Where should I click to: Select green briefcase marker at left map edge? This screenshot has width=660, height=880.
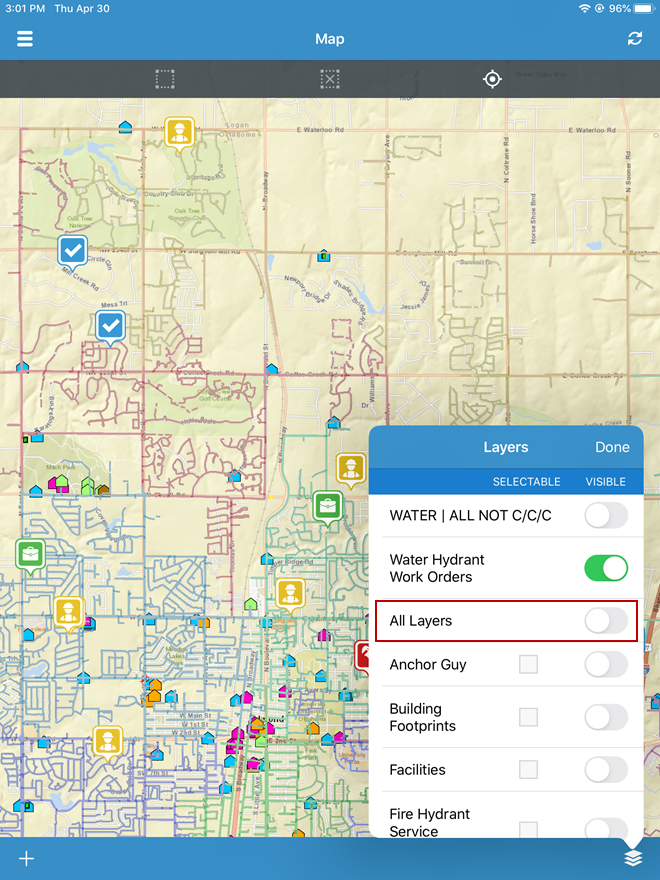(30, 552)
